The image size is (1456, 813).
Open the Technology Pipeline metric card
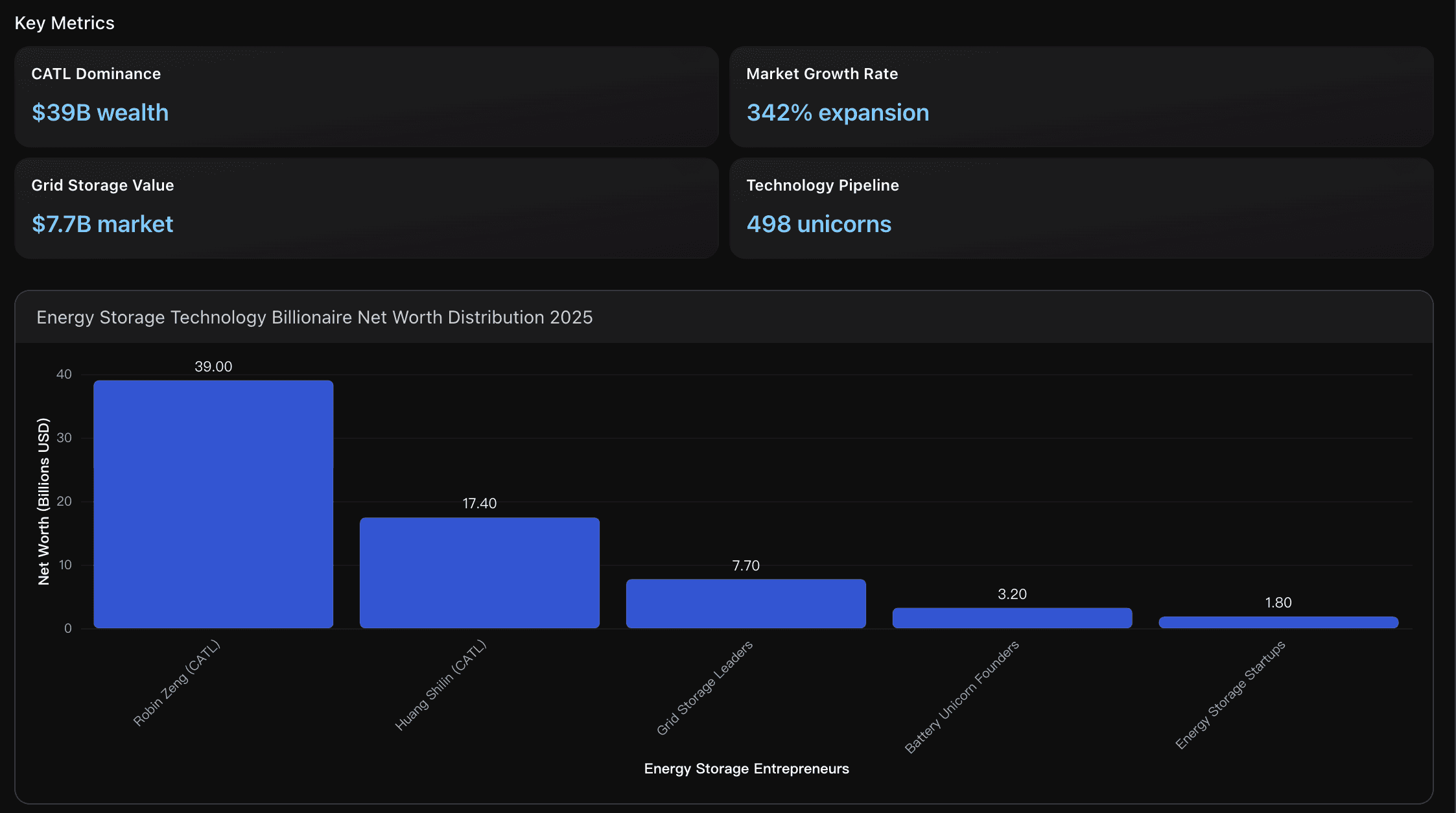(1081, 207)
